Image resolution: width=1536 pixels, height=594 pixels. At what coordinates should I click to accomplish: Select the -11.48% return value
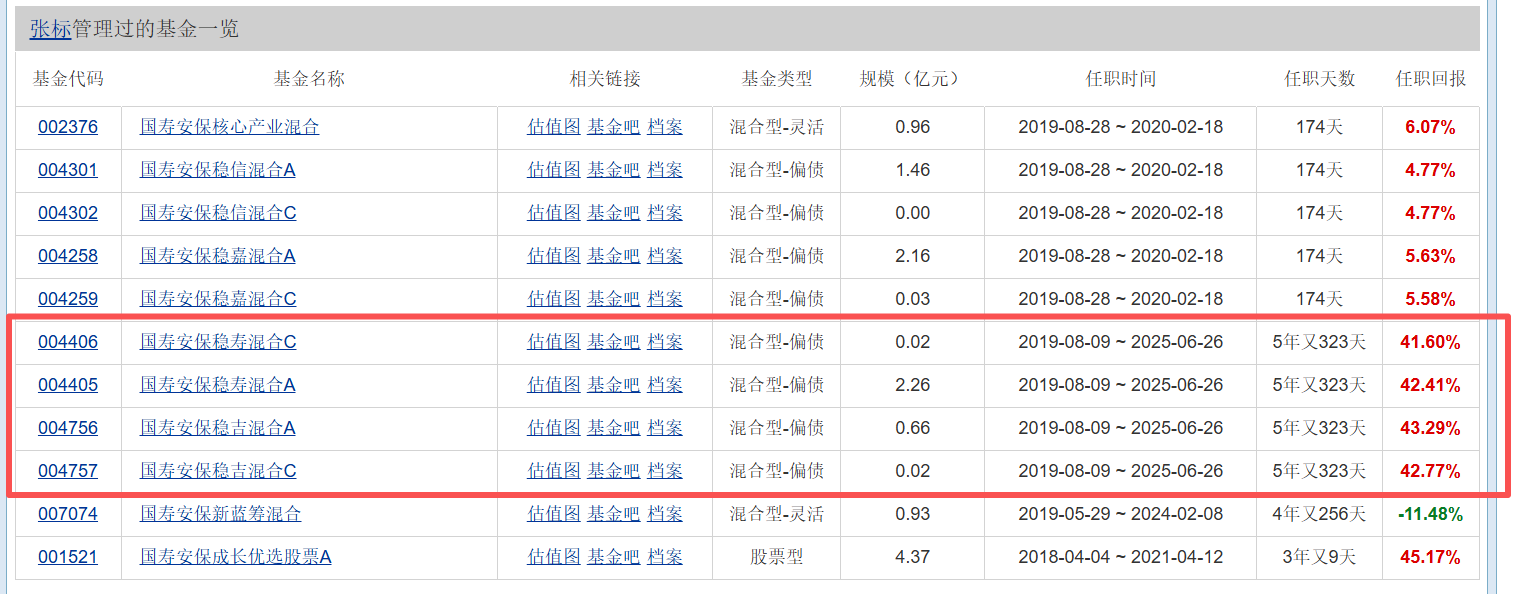pos(1430,514)
